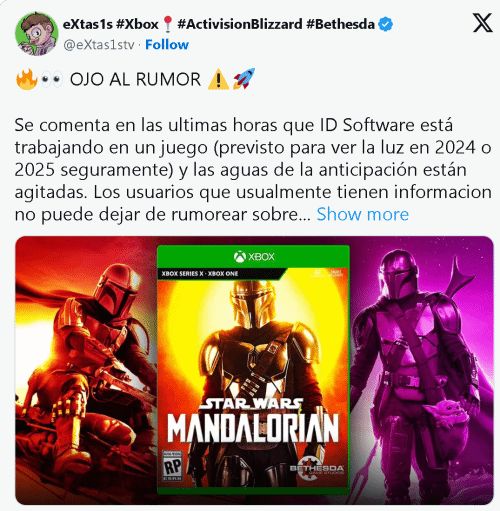500x511 pixels.
Task: Click the eyes emoji in tweet
Action: coord(51,80)
